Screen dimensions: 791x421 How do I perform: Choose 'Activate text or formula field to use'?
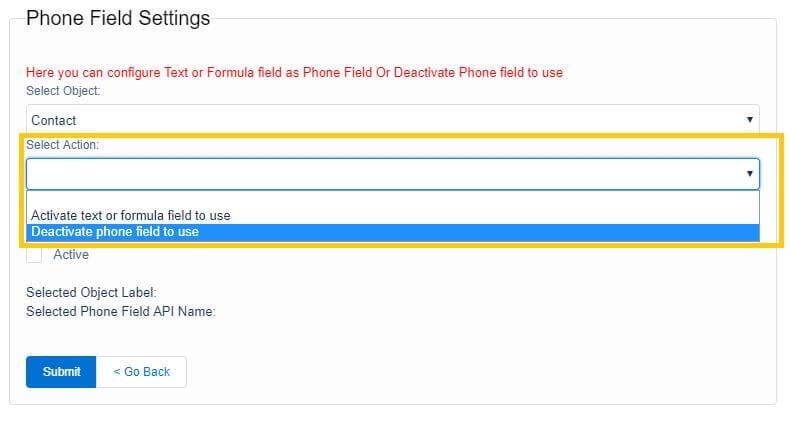tap(131, 215)
